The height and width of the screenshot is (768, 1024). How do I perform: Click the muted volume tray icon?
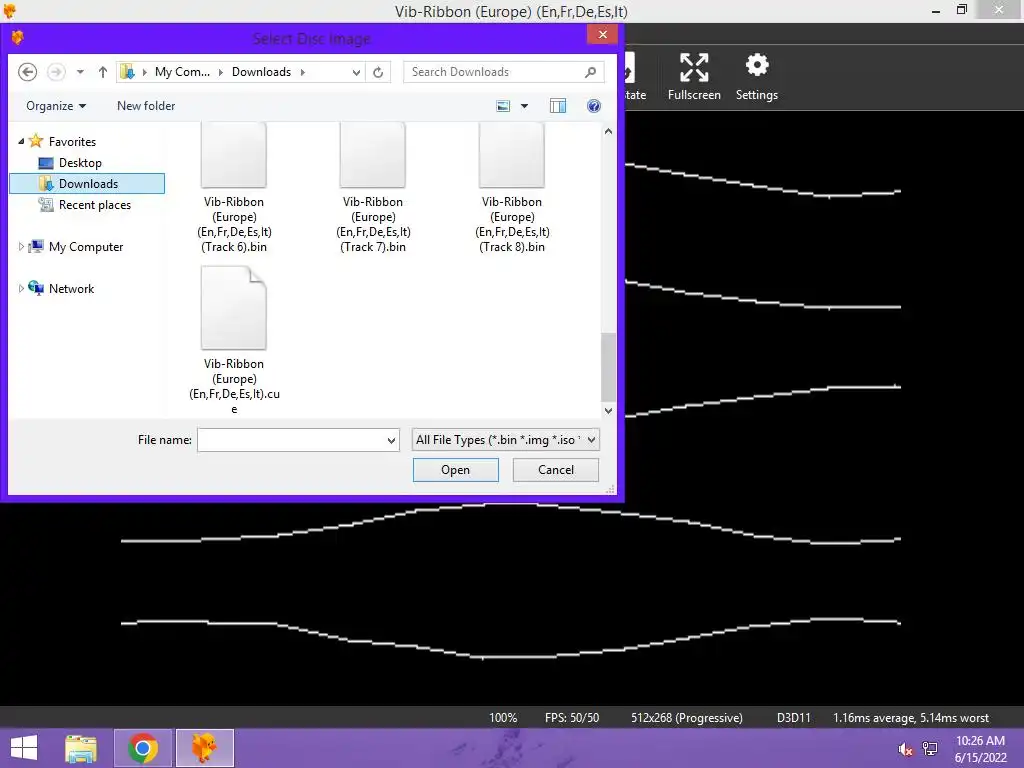(x=905, y=749)
